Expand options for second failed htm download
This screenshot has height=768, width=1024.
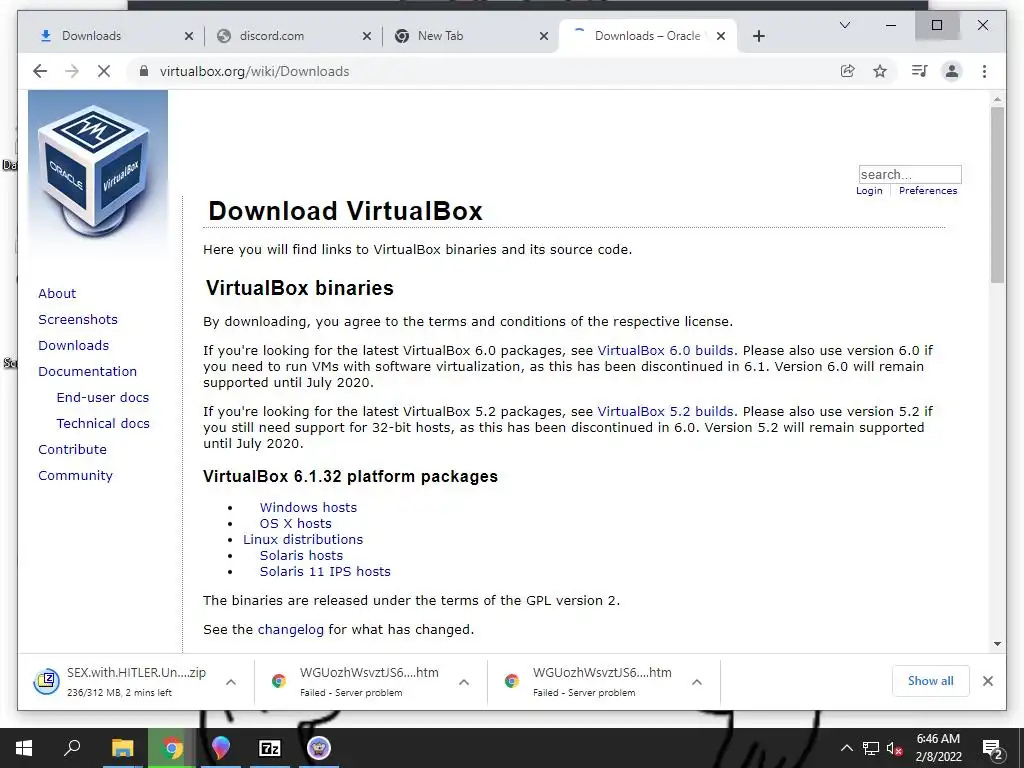tap(697, 682)
